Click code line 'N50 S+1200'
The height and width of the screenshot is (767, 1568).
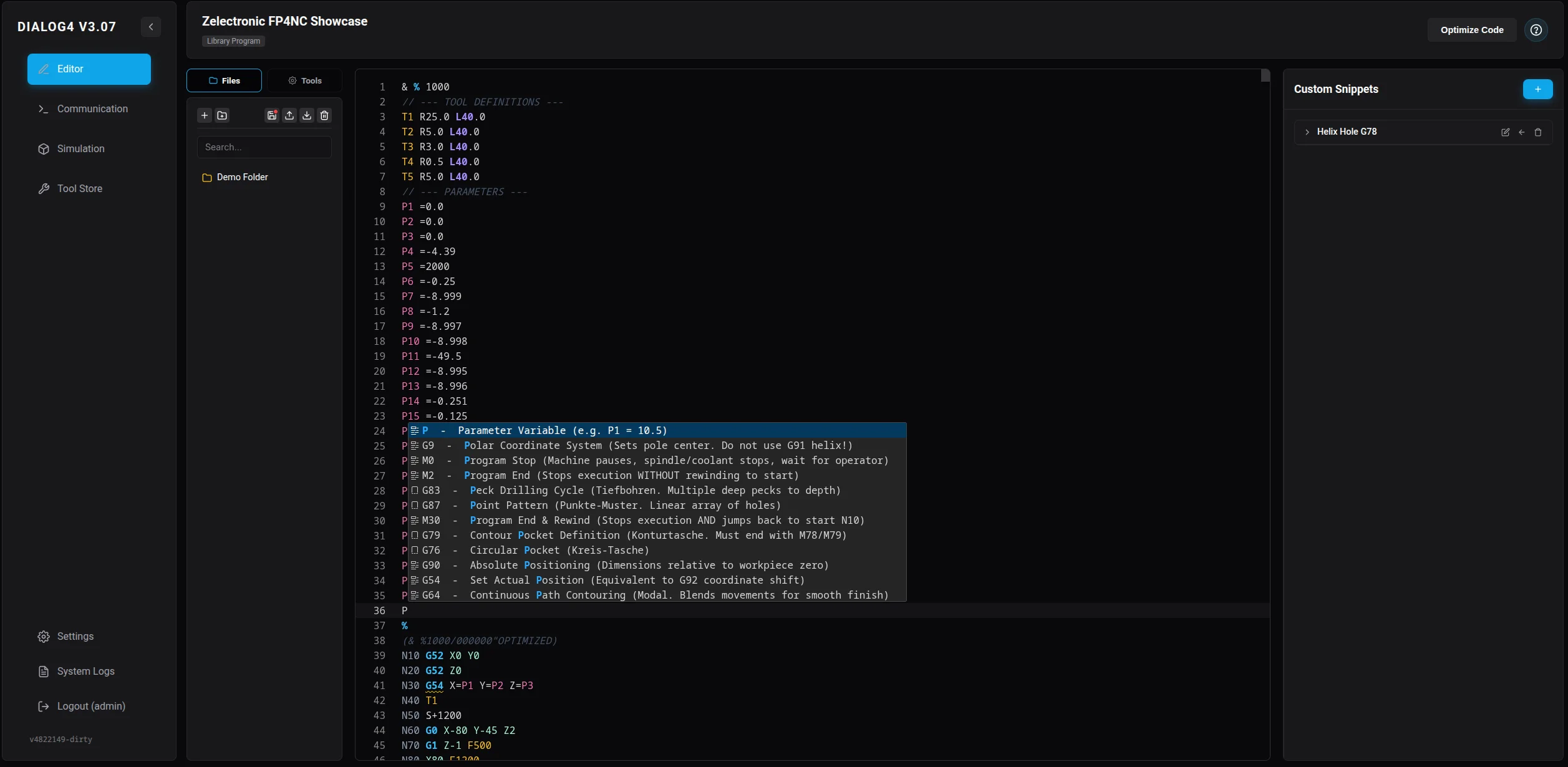click(432, 715)
